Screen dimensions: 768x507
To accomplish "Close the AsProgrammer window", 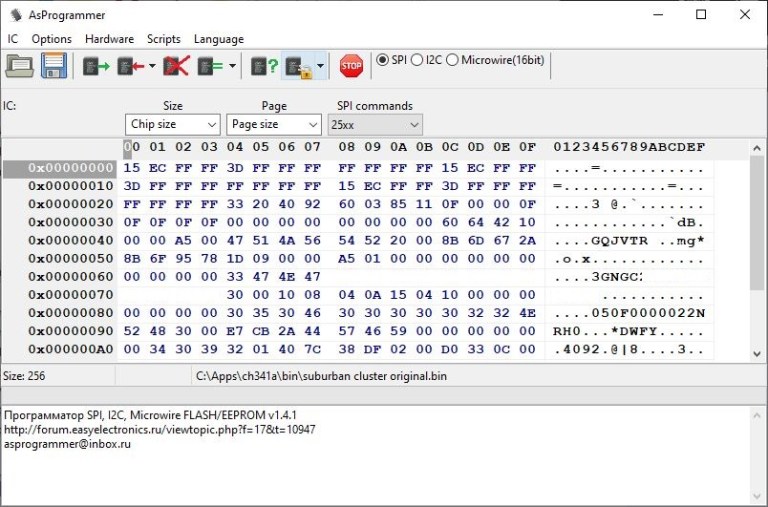I will tap(744, 15).
